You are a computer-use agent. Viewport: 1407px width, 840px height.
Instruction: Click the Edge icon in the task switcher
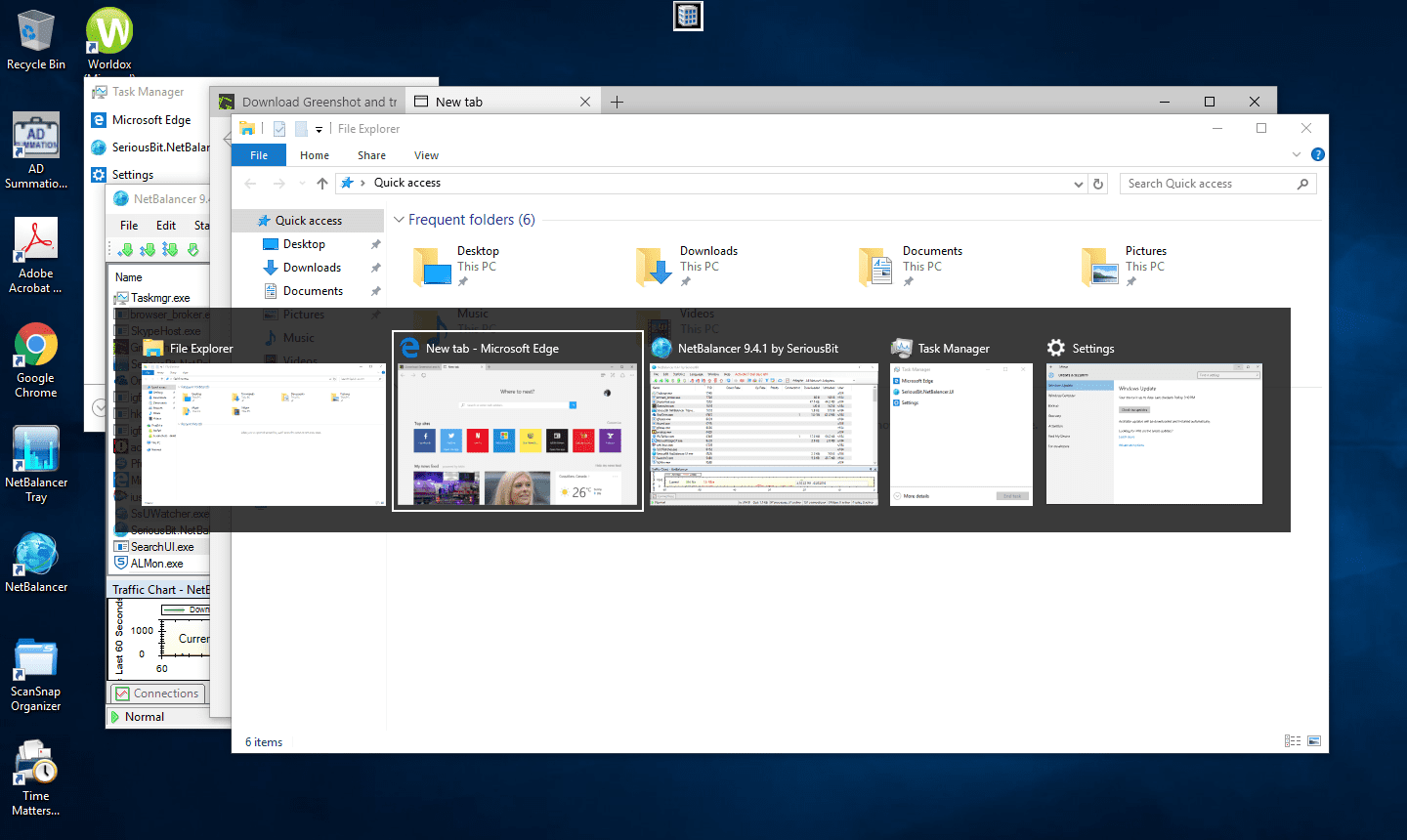[x=410, y=348]
